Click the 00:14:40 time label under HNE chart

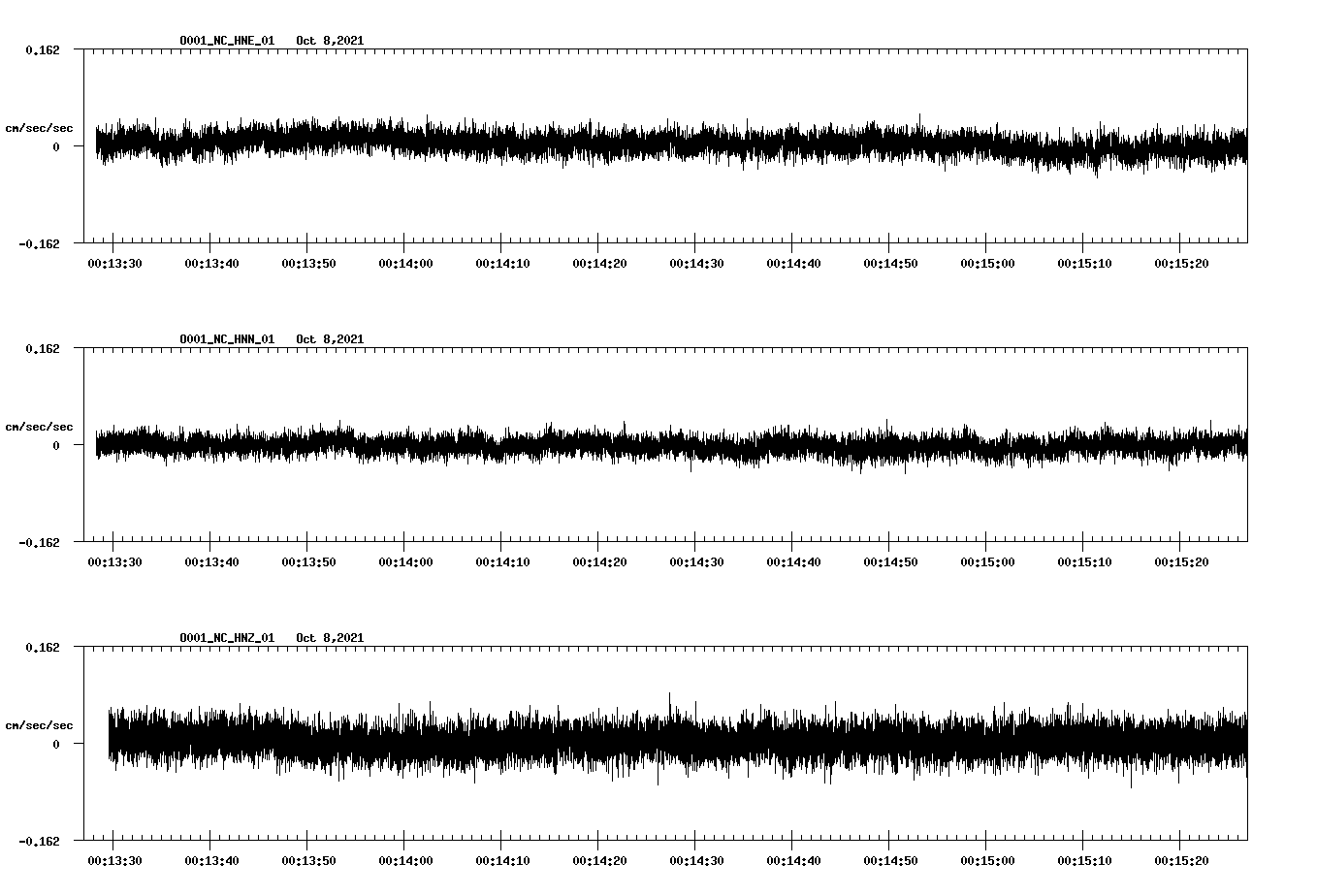pyautogui.click(x=793, y=264)
